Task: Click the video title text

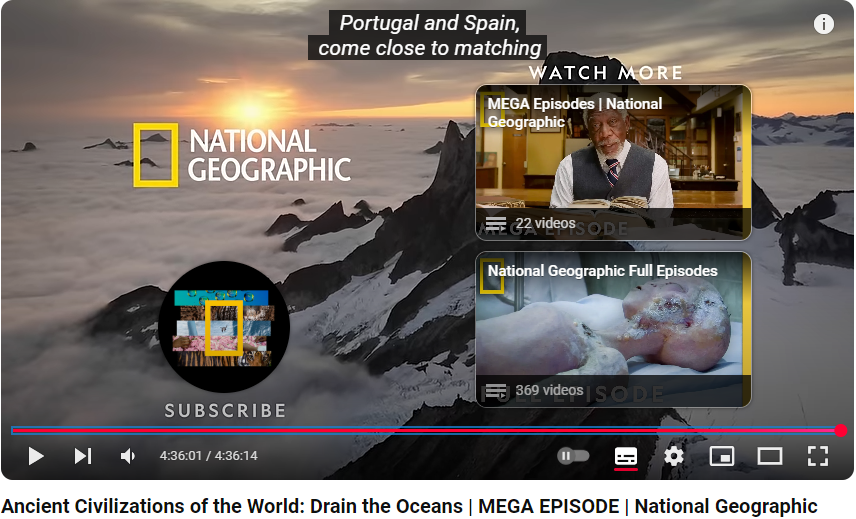Action: pos(409,506)
